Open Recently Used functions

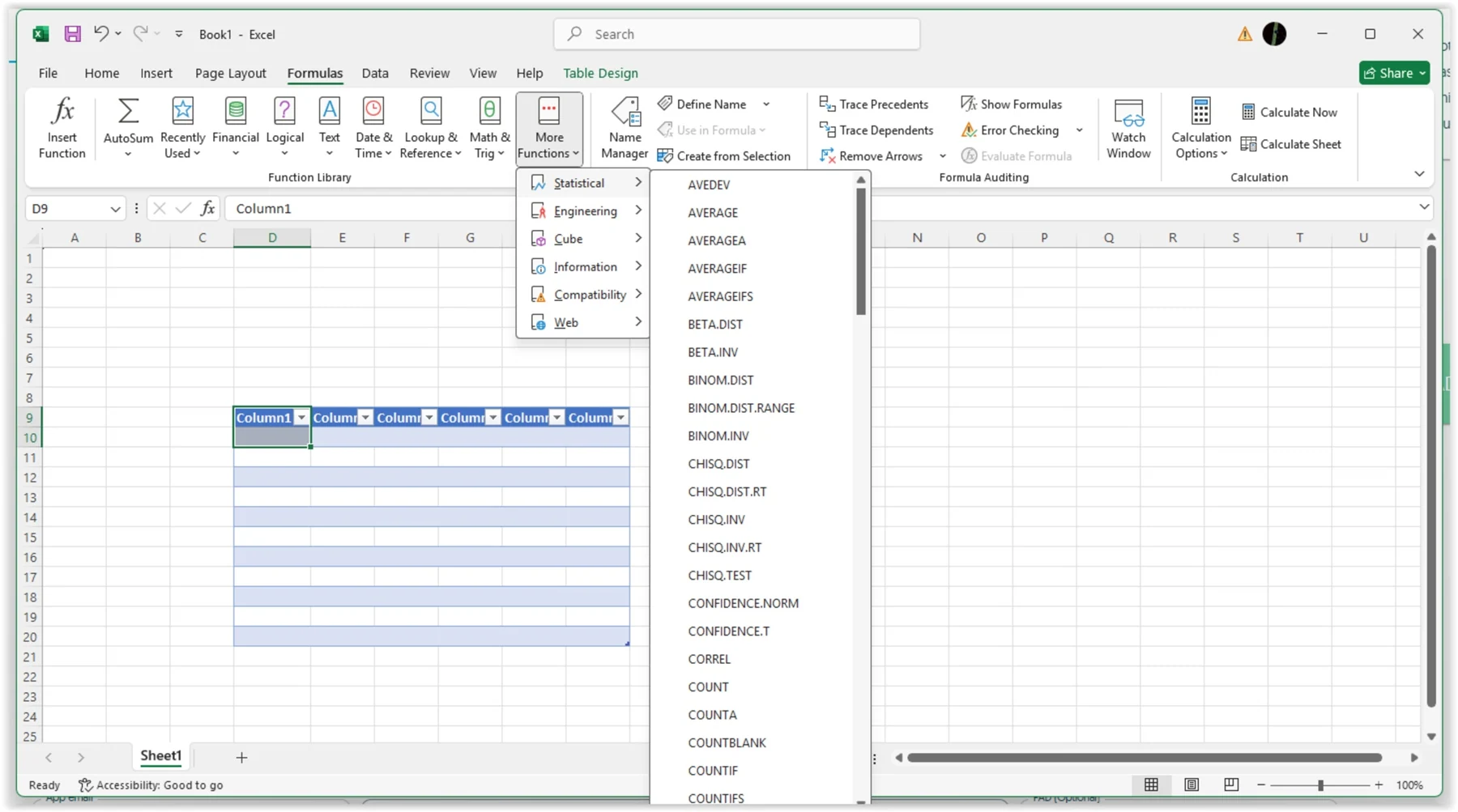pos(182,128)
